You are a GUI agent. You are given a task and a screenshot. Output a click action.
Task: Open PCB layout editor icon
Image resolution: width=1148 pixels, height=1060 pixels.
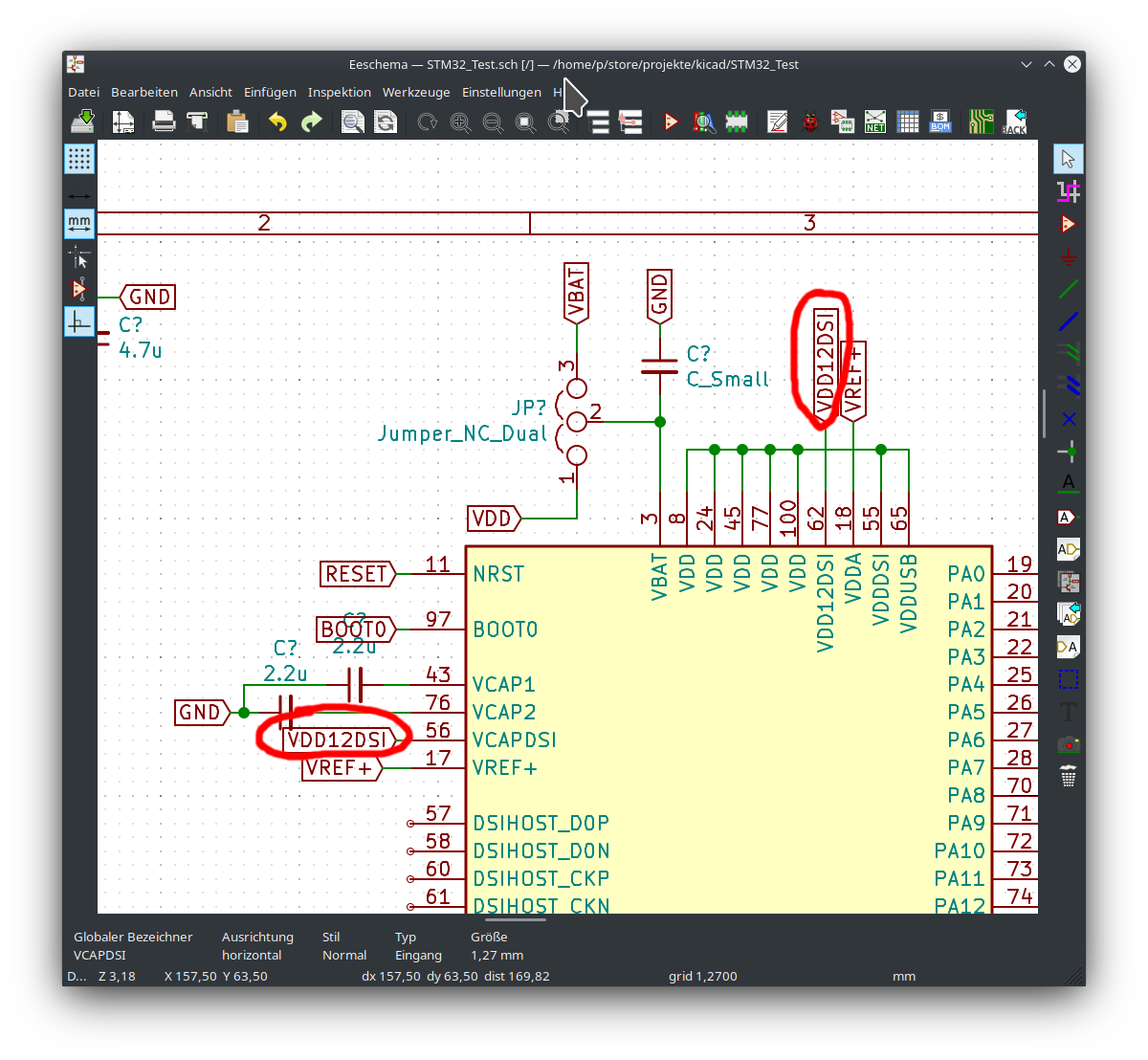click(982, 121)
